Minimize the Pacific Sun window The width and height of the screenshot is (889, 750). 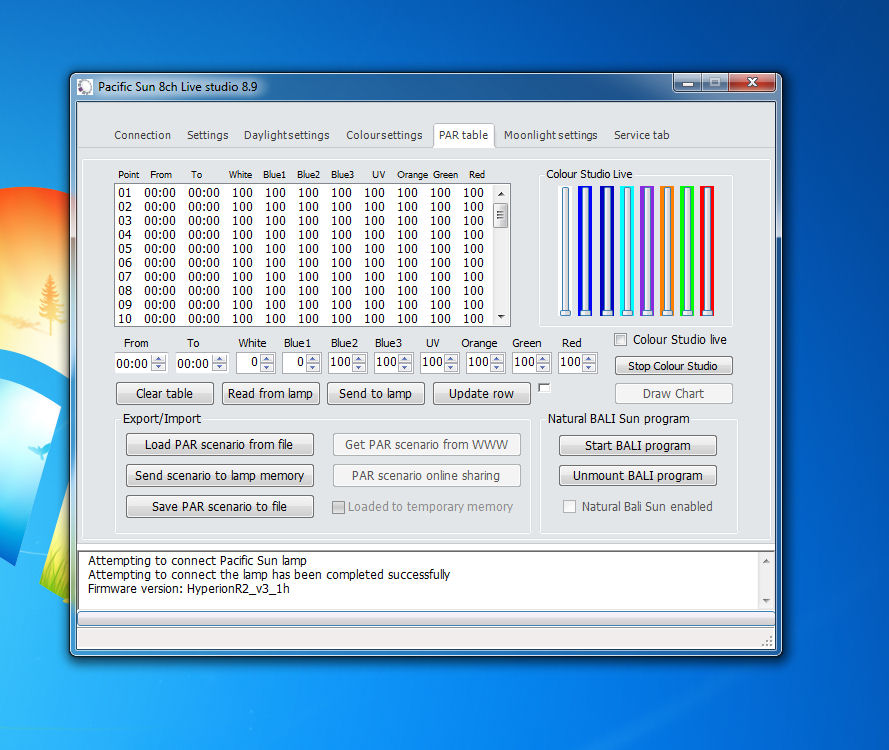(688, 83)
